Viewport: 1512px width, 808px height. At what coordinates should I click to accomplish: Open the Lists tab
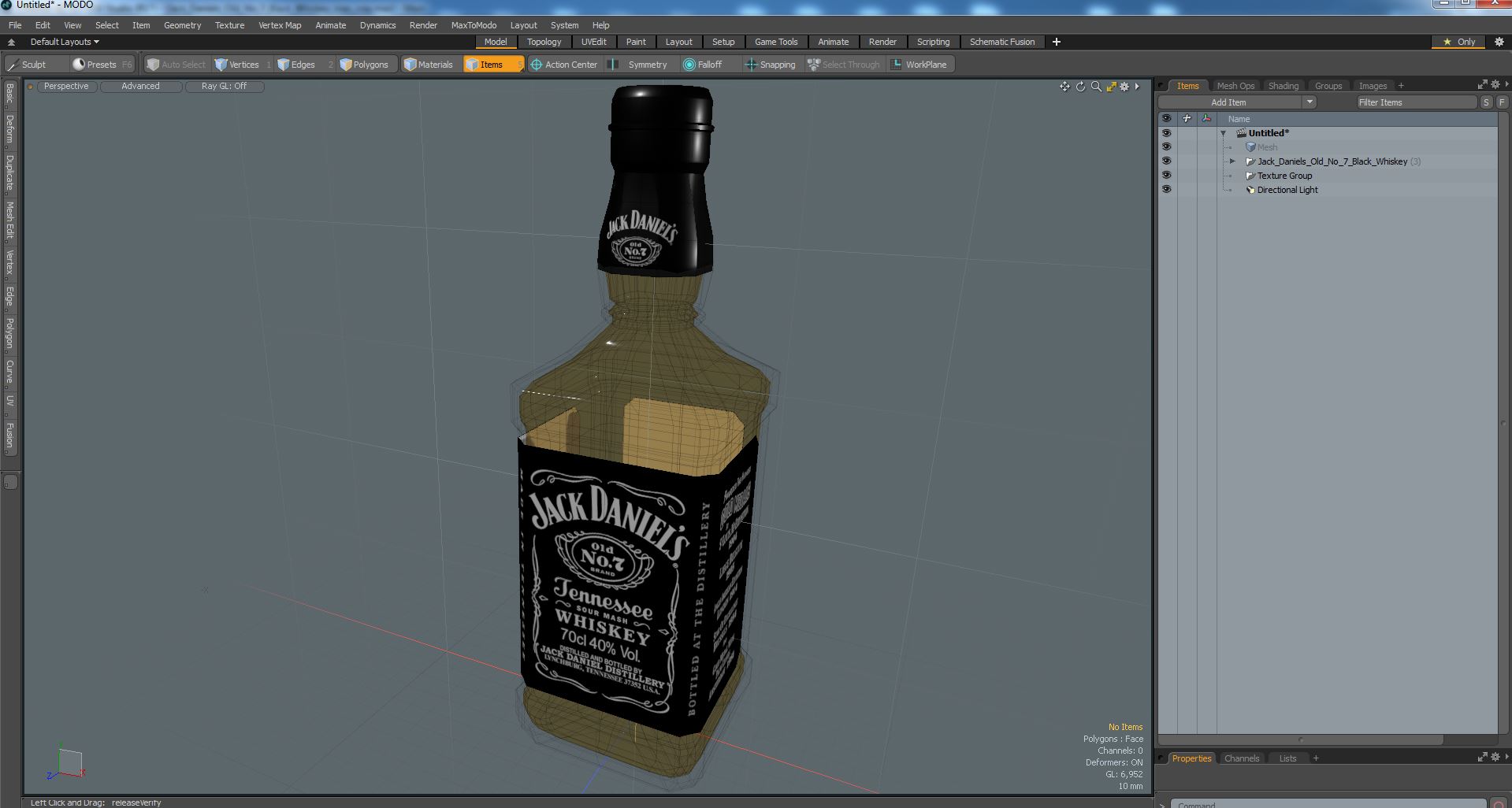pos(1287,758)
